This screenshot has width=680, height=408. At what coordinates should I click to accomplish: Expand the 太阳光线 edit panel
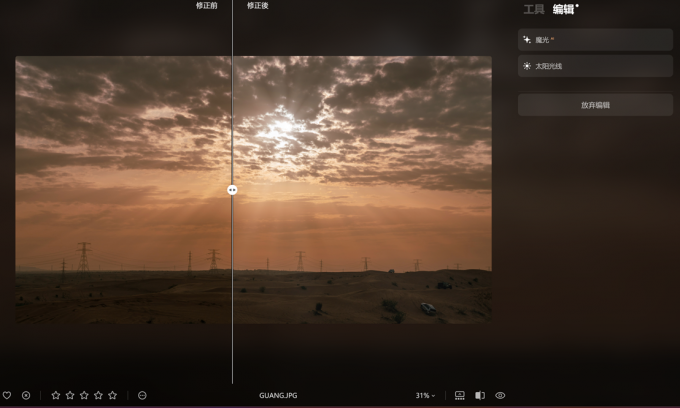595,66
